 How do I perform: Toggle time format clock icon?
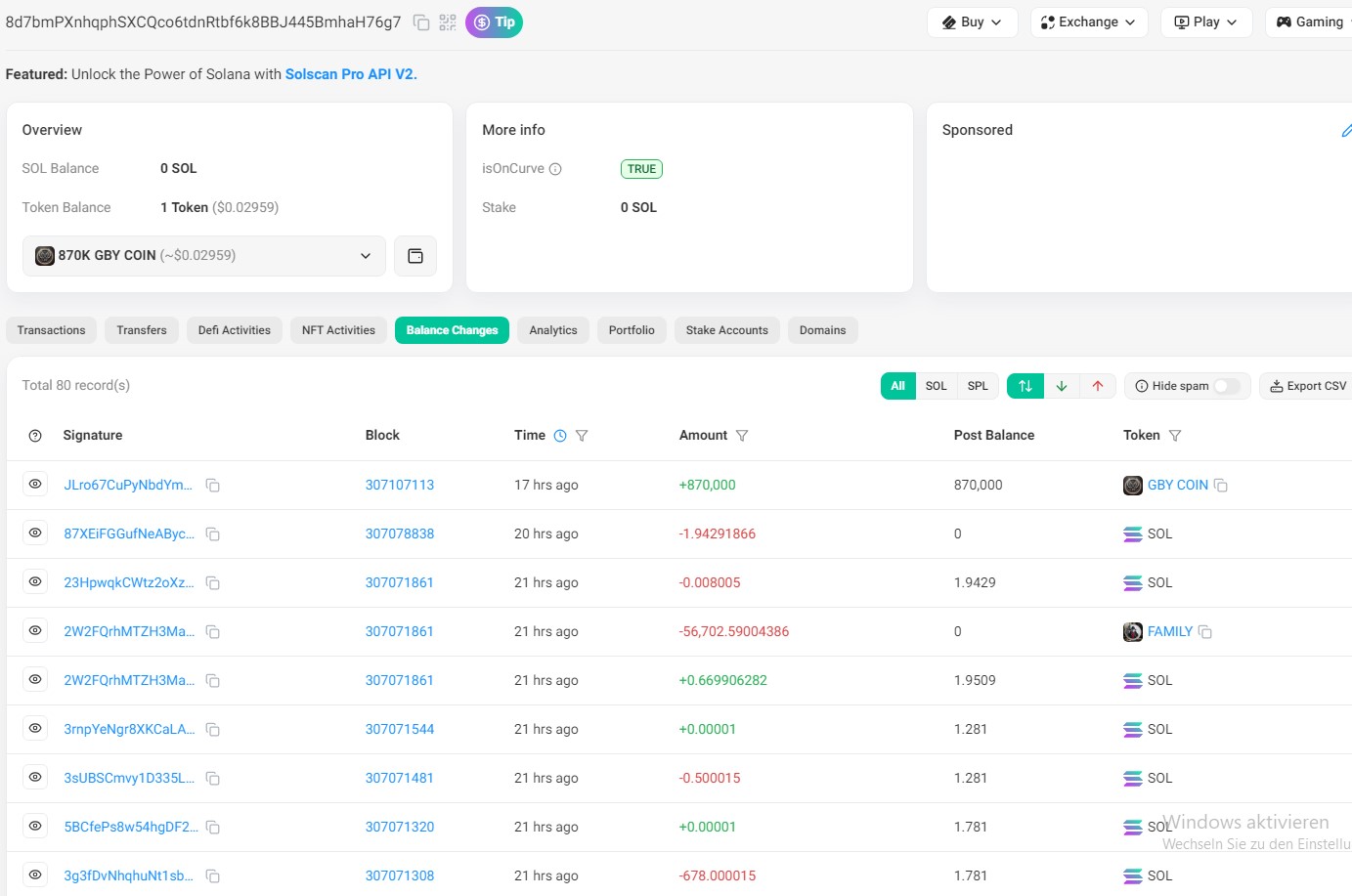[560, 436]
